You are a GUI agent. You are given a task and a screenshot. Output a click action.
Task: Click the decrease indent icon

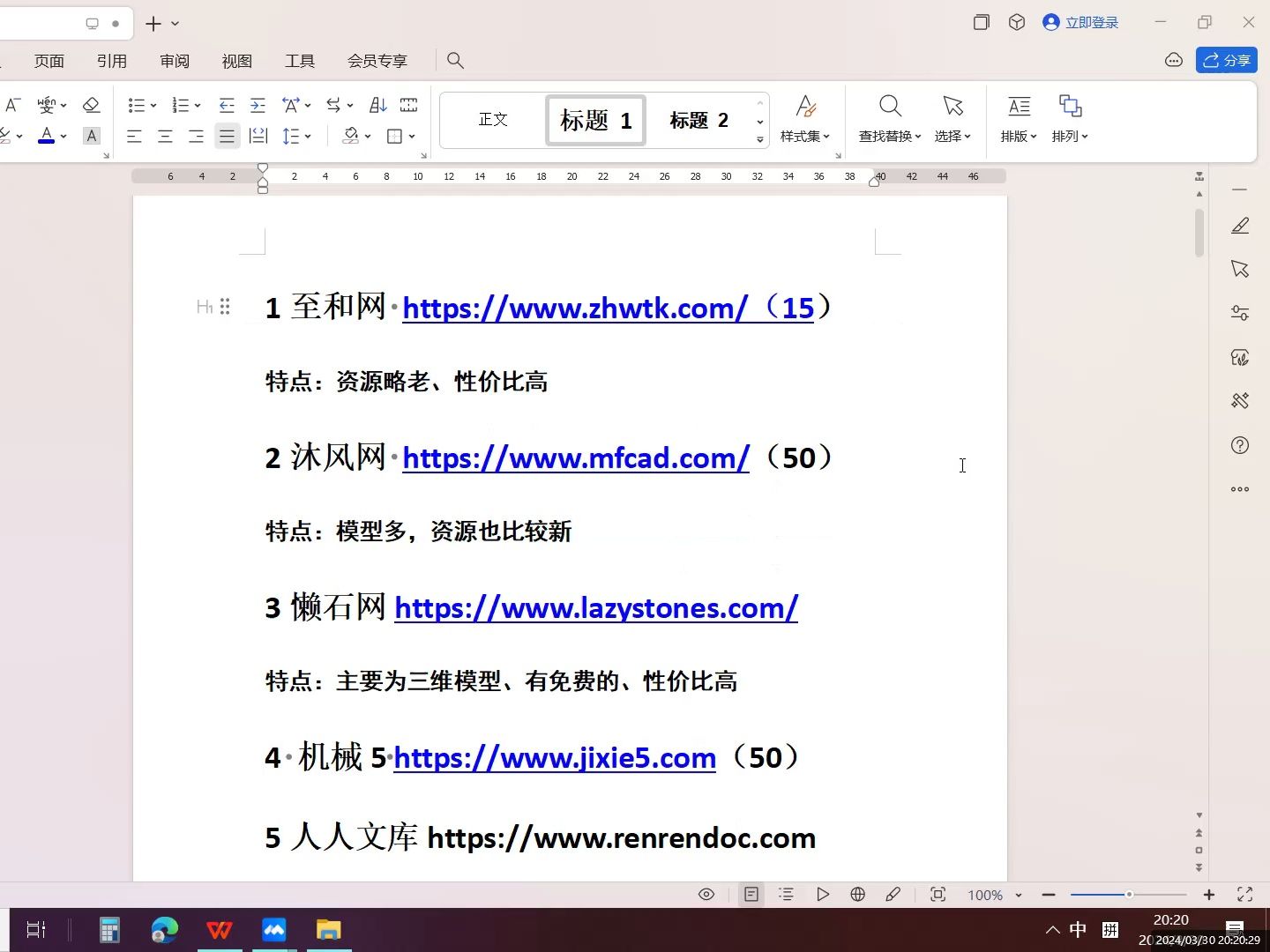(227, 105)
